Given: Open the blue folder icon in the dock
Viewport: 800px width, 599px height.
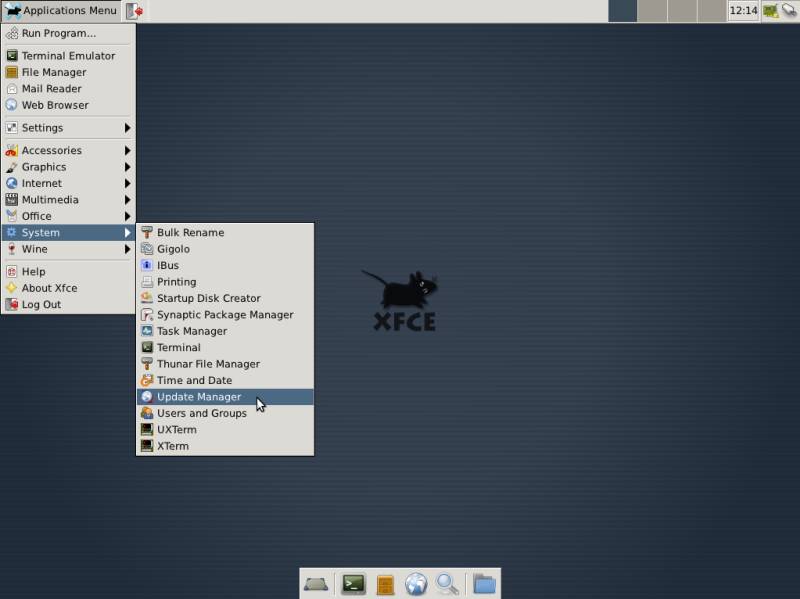Looking at the screenshot, I should click(484, 584).
